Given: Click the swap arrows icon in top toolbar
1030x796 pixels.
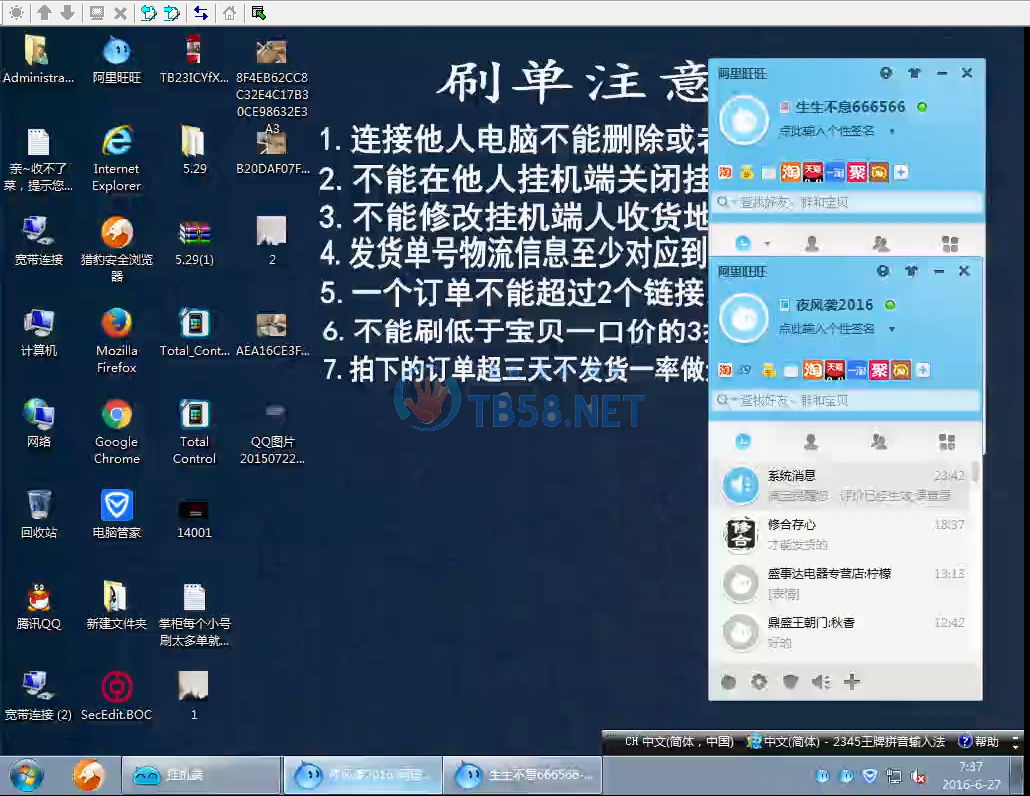Looking at the screenshot, I should point(200,12).
